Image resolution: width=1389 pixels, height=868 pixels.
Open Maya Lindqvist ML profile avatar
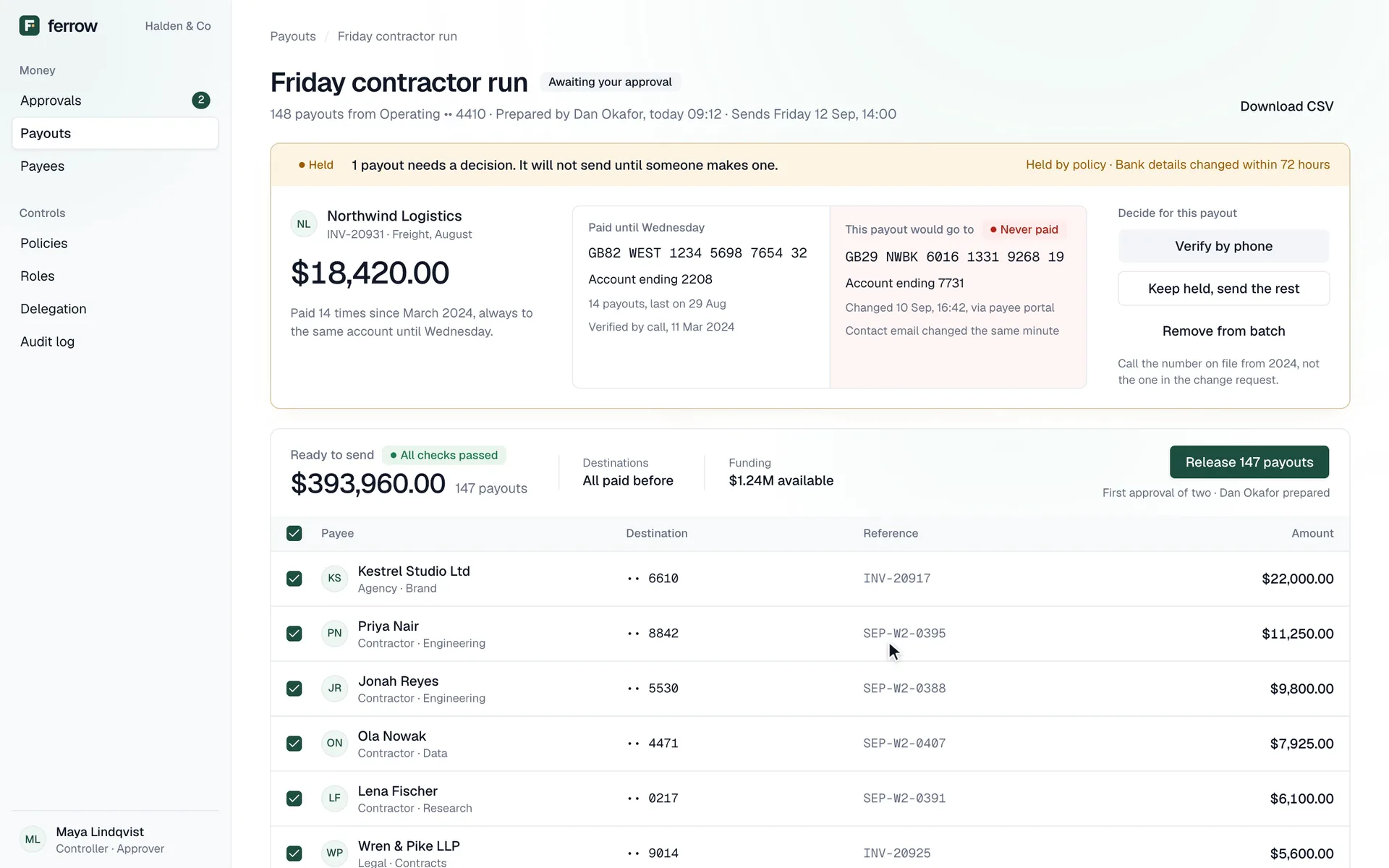point(33,840)
